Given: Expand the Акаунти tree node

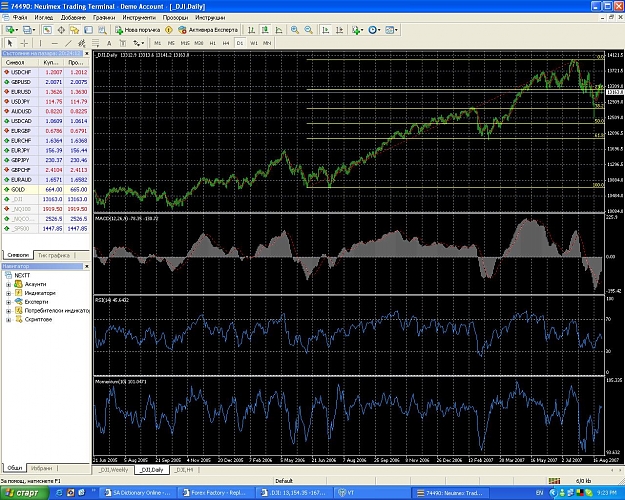Looking at the screenshot, I should (x=8, y=284).
